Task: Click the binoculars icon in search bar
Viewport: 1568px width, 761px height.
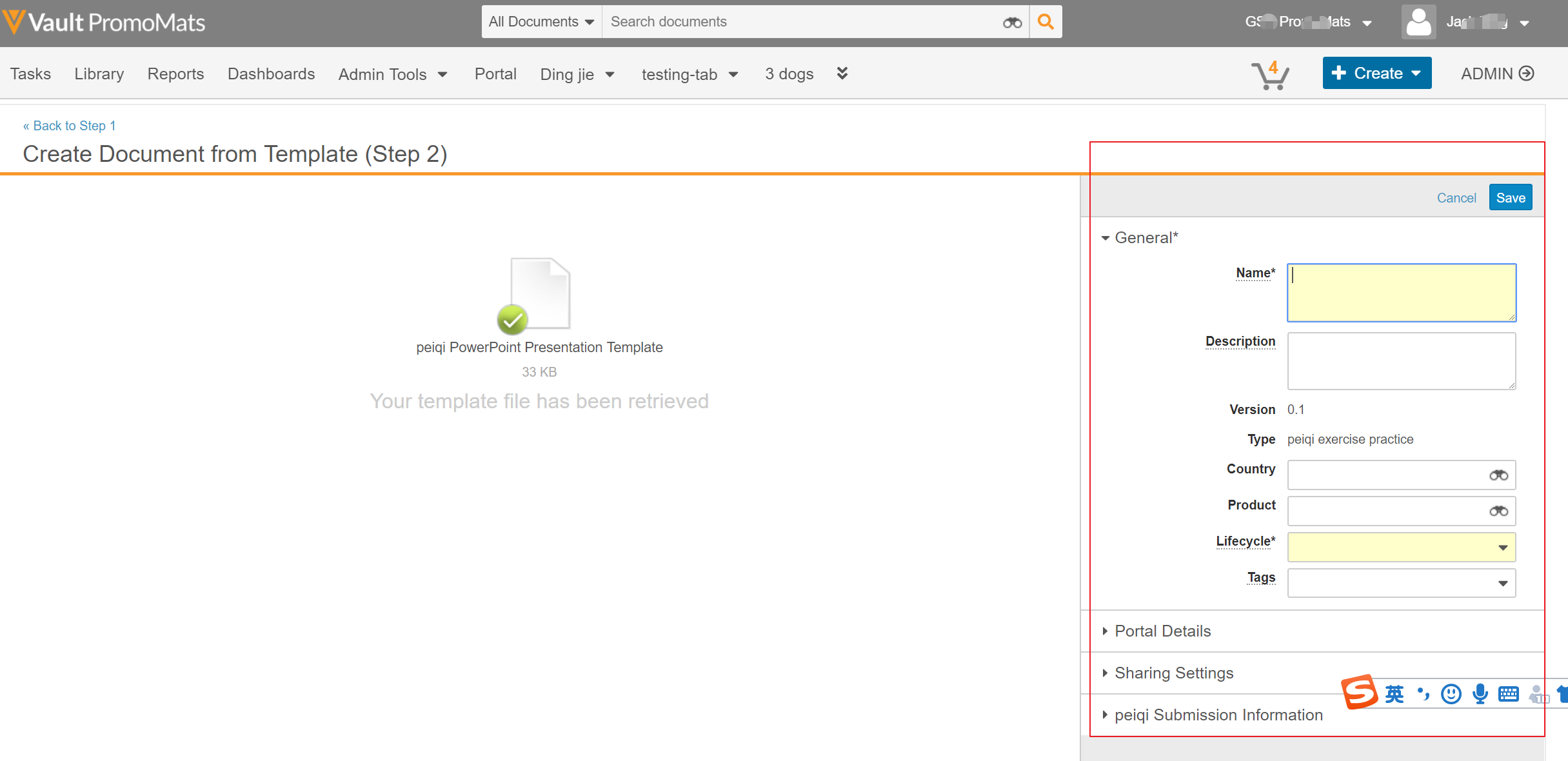Action: pyautogui.click(x=1012, y=23)
